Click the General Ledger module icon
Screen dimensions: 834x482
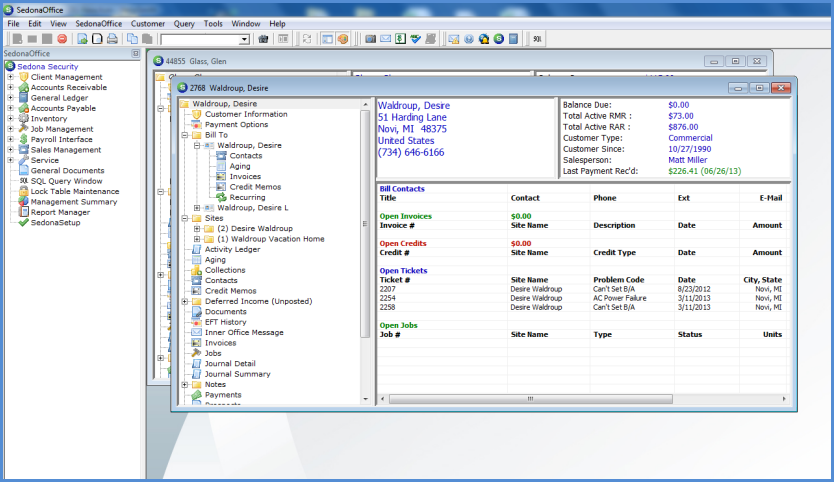click(23, 98)
